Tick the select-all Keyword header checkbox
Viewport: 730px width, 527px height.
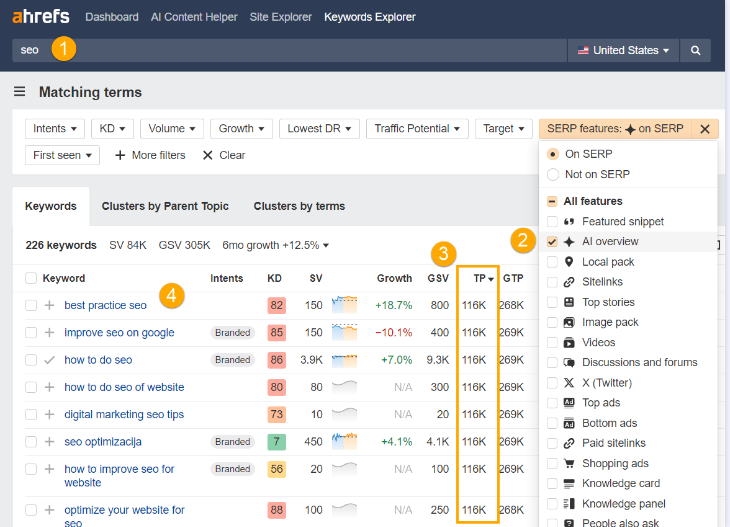[x=31, y=278]
